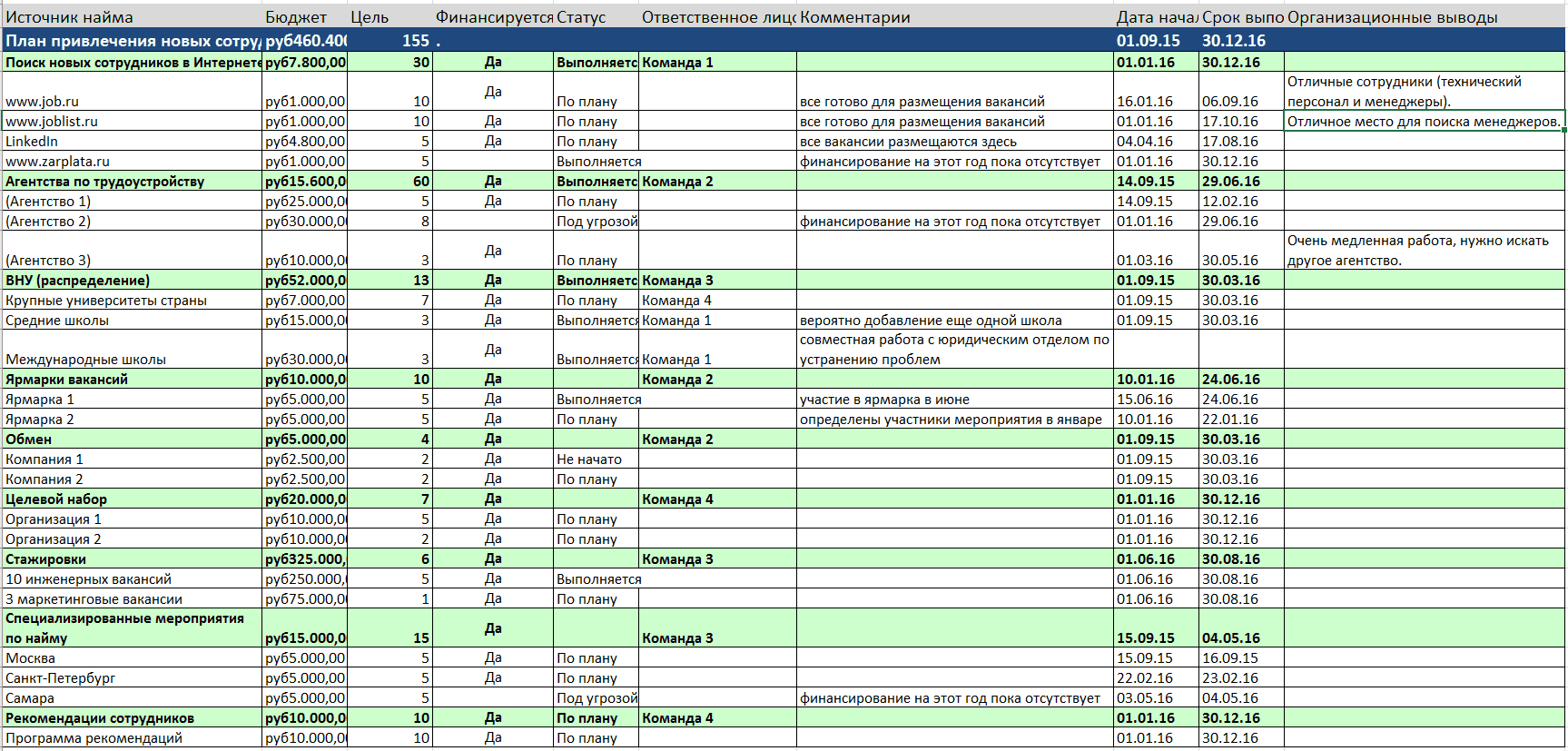Click the 'Санкт-Петербург' cell
Screen dimensions: 1568x751
pos(132,677)
